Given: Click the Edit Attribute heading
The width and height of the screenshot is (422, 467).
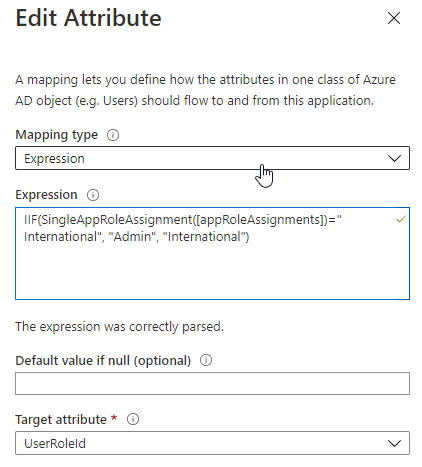Looking at the screenshot, I should coord(88,18).
